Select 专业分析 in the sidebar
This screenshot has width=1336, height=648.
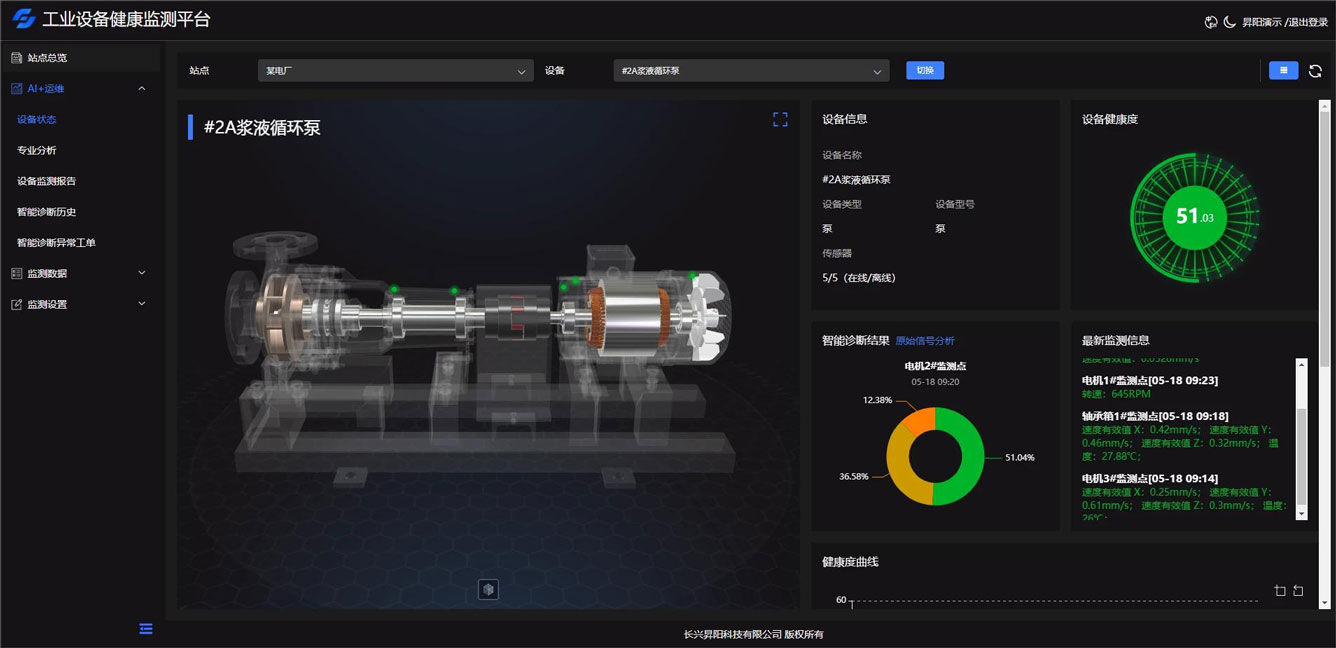coord(37,151)
